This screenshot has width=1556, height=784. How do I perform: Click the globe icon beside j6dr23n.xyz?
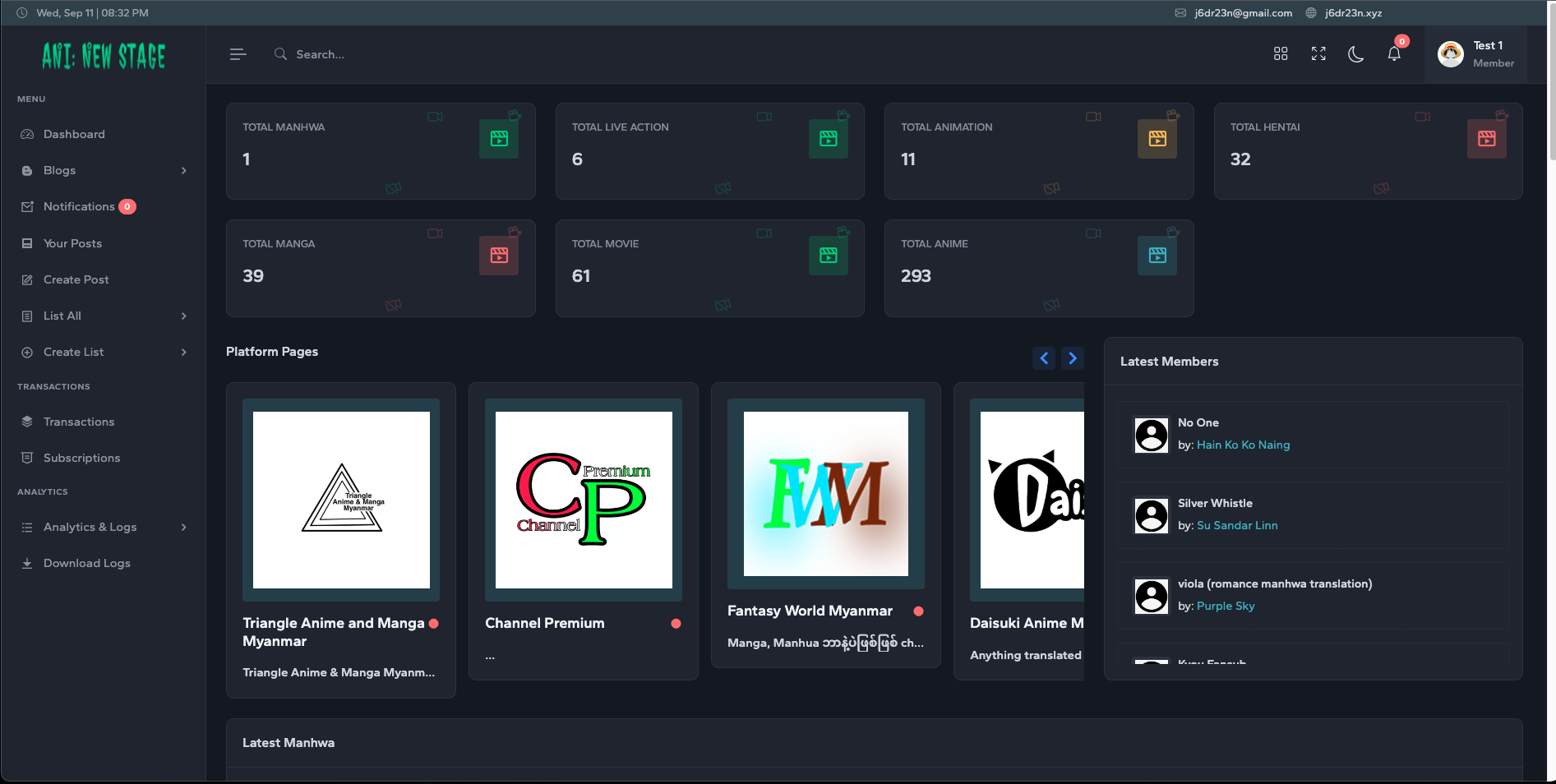point(1311,12)
